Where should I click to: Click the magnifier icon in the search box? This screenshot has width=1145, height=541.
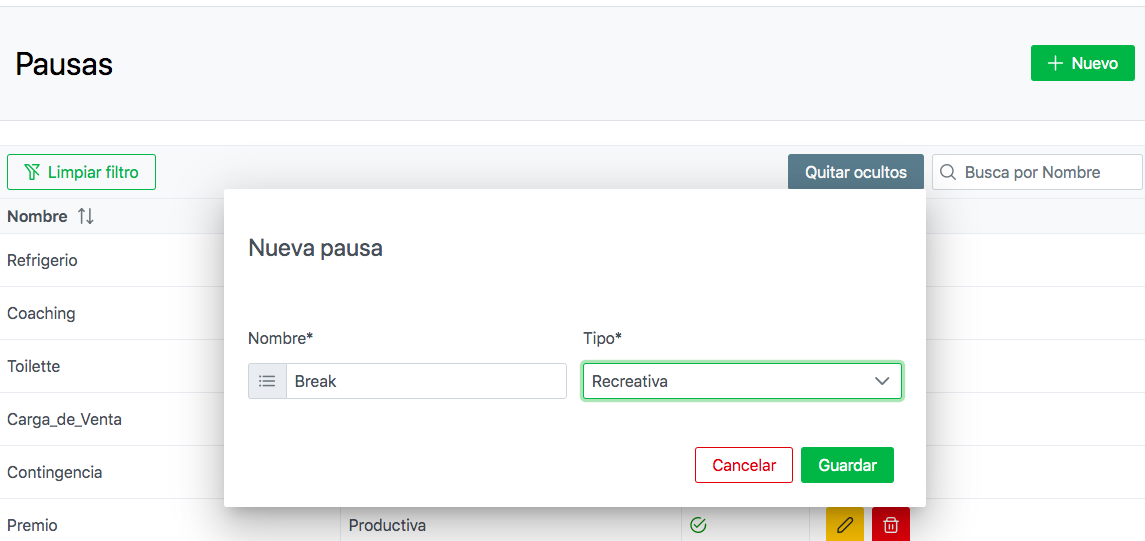pos(948,172)
